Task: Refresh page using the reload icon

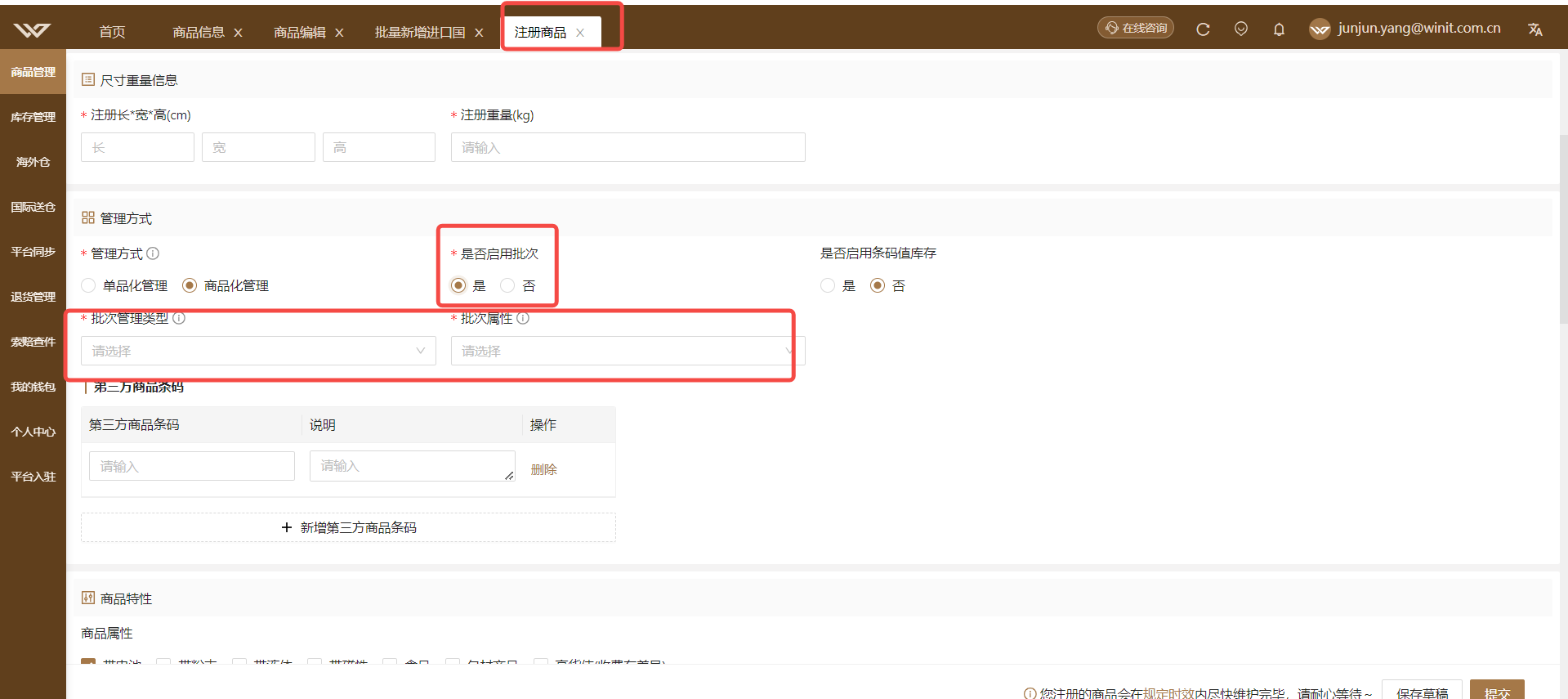Action: point(1203,29)
